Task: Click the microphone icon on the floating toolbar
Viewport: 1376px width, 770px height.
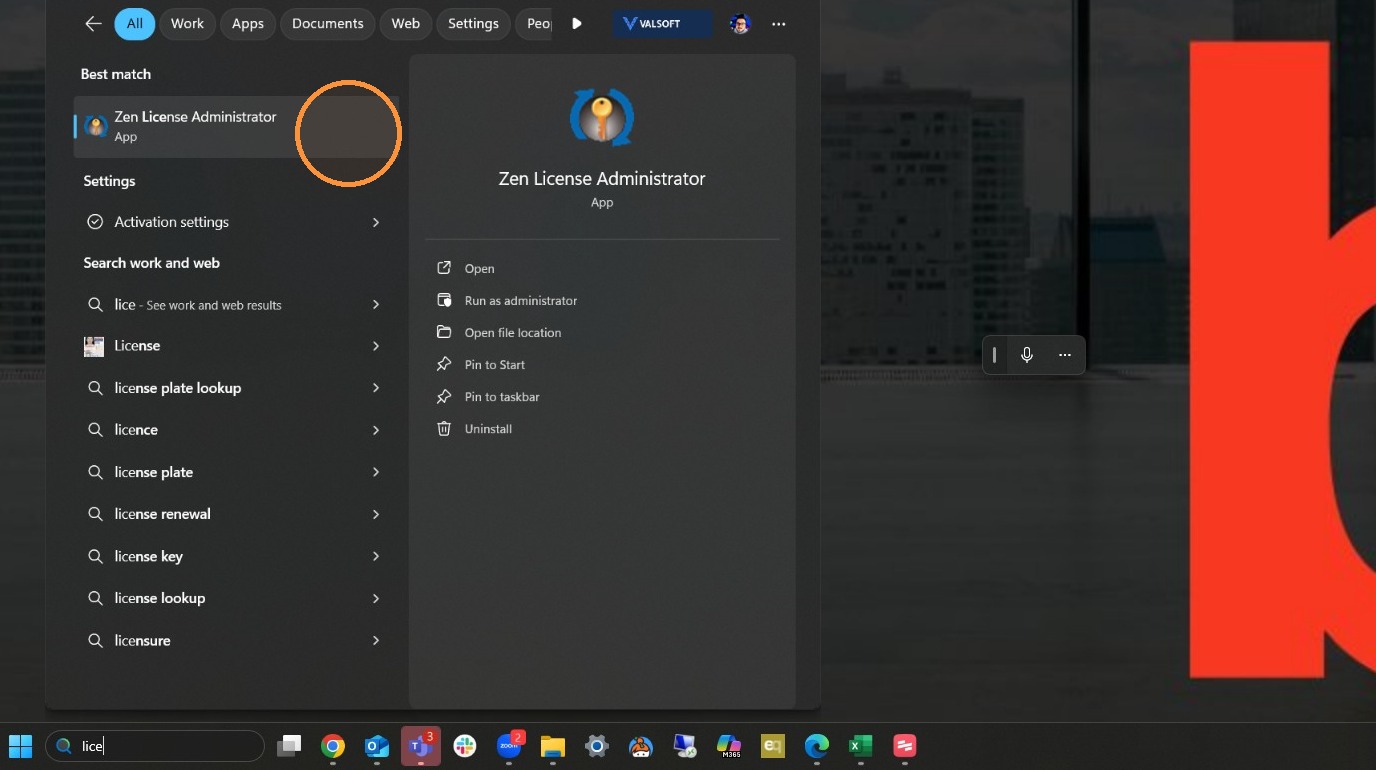Action: 1027,355
